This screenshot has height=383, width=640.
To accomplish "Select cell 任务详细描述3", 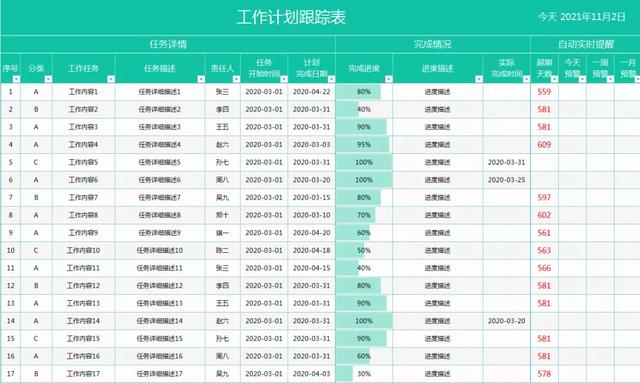I will tap(160, 127).
